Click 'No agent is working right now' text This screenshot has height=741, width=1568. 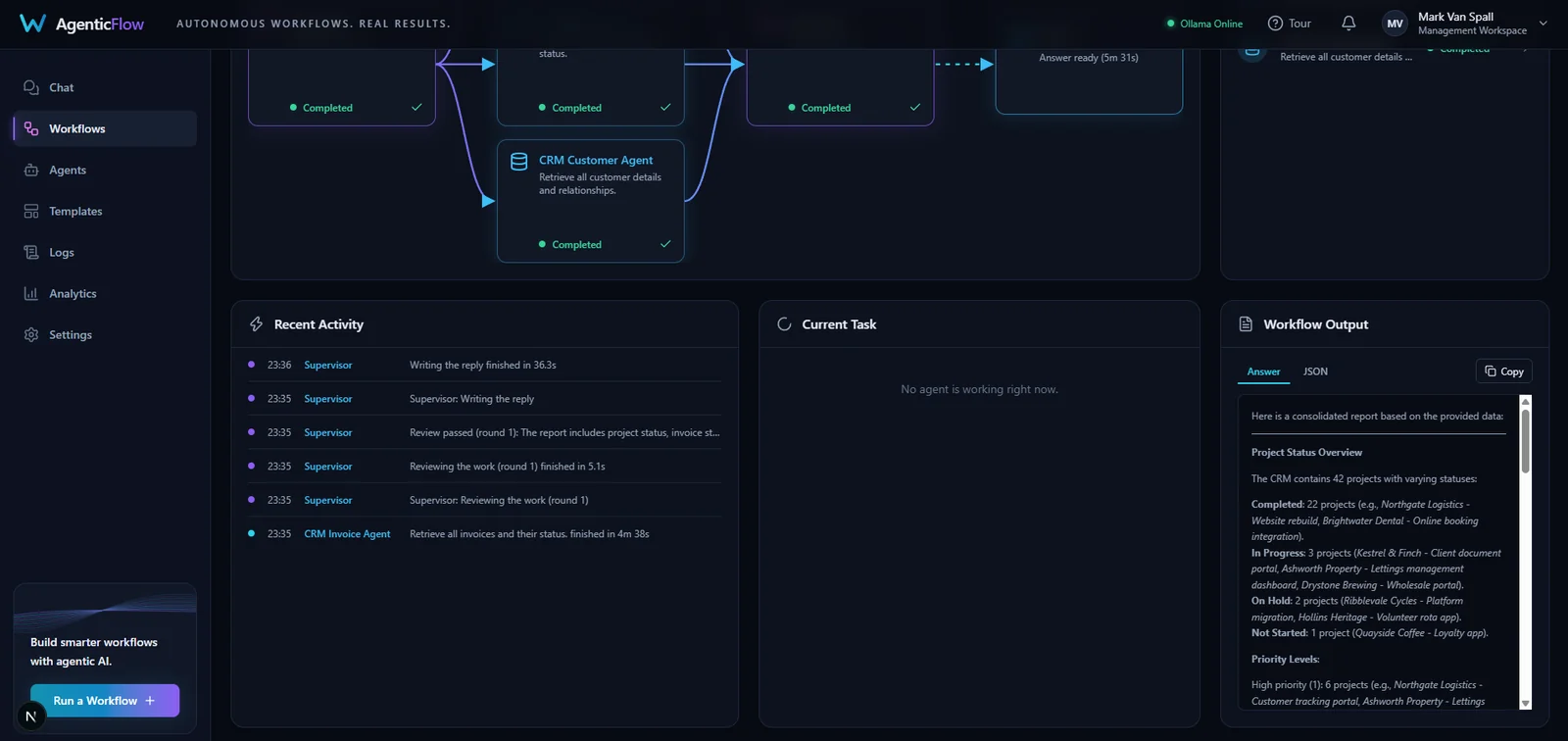click(x=980, y=389)
